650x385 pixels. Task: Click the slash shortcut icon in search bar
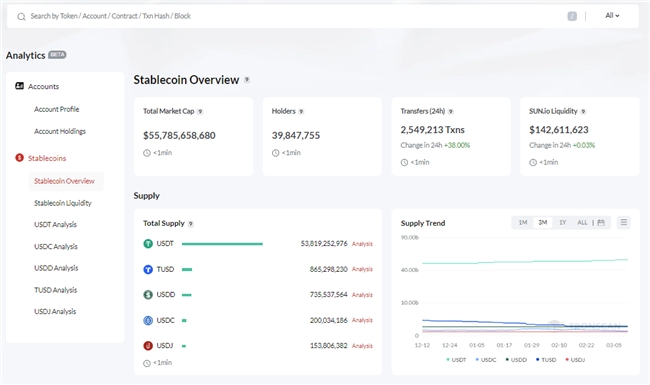(x=572, y=16)
